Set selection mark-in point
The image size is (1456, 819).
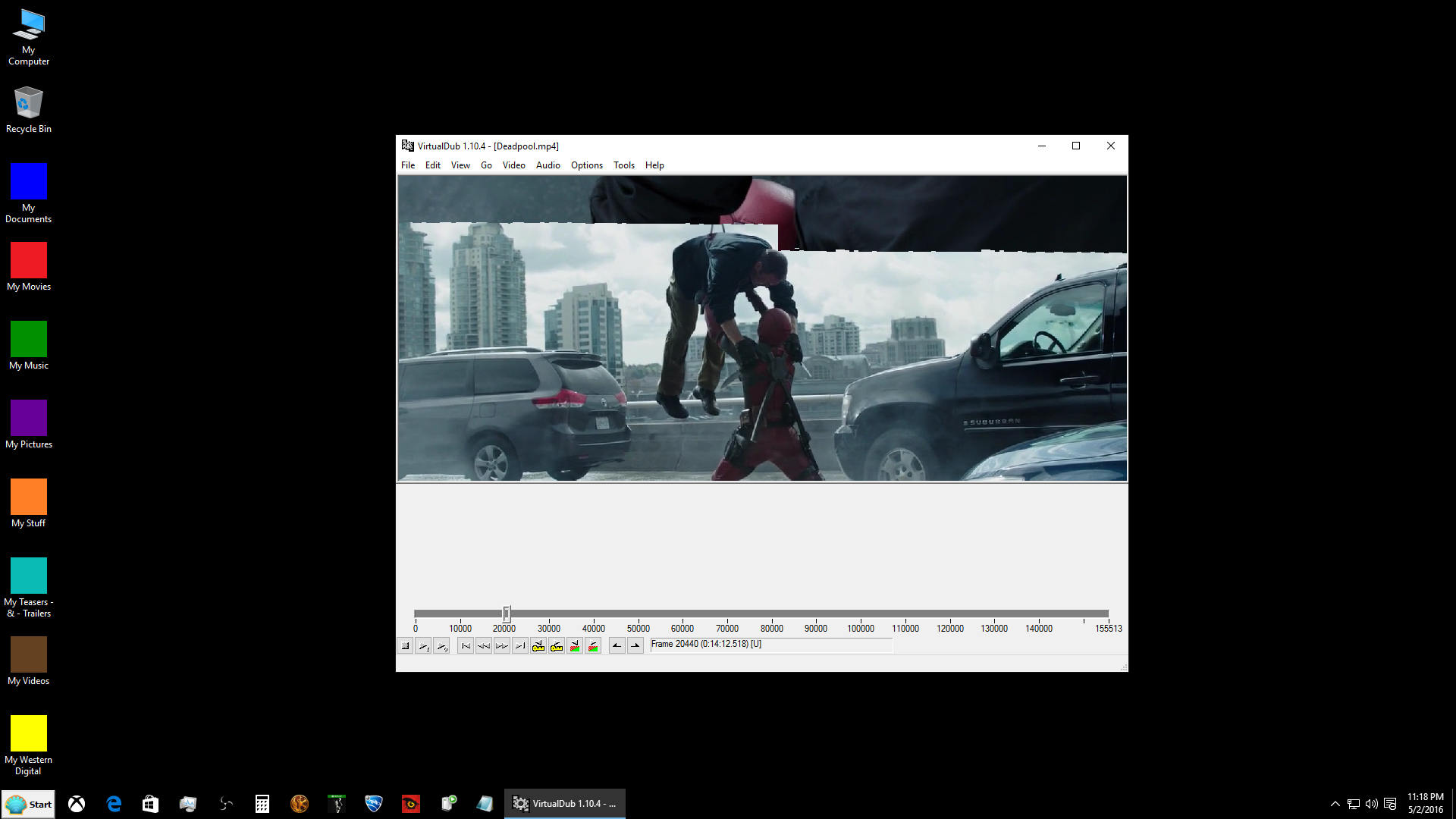click(617, 646)
